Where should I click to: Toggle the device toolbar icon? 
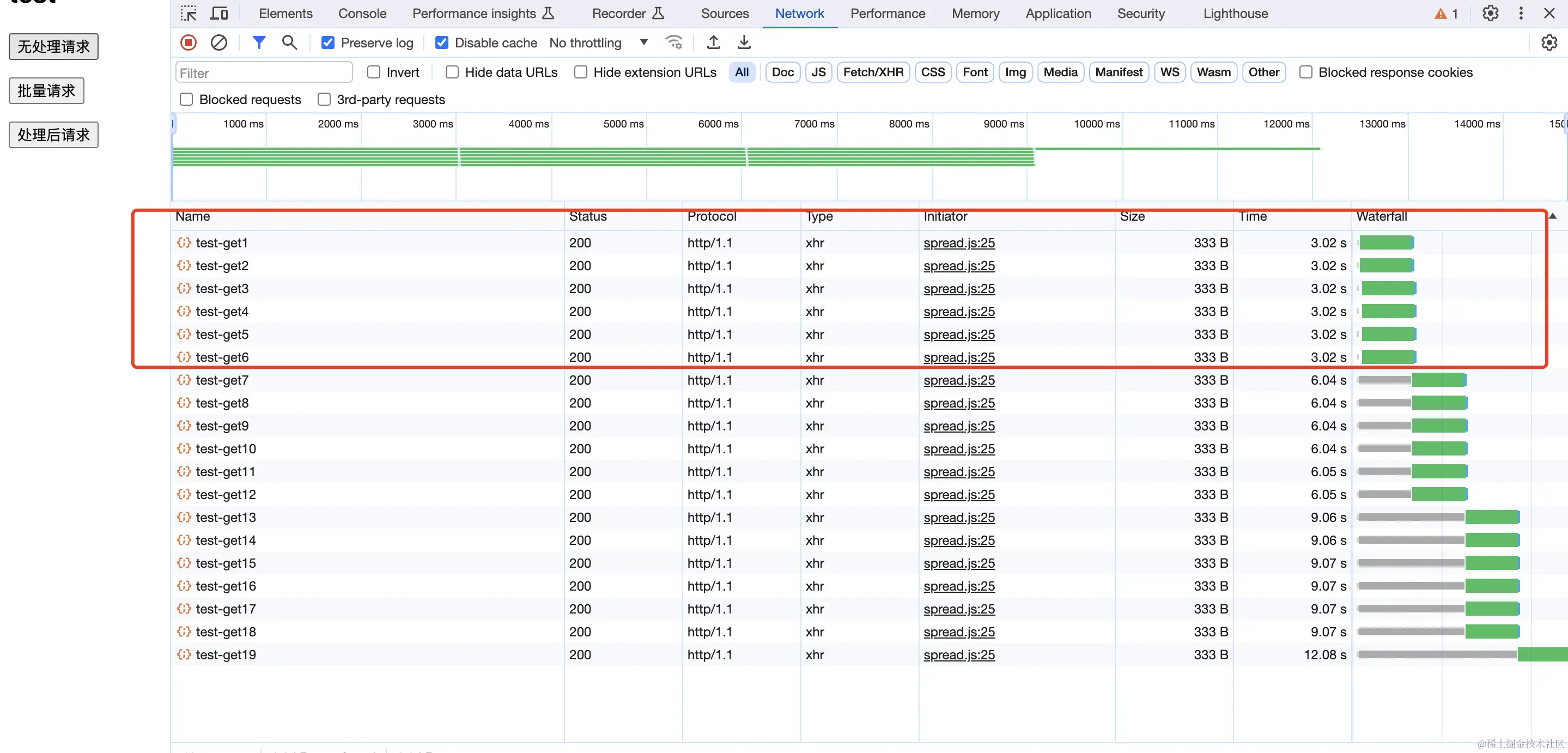coord(218,14)
